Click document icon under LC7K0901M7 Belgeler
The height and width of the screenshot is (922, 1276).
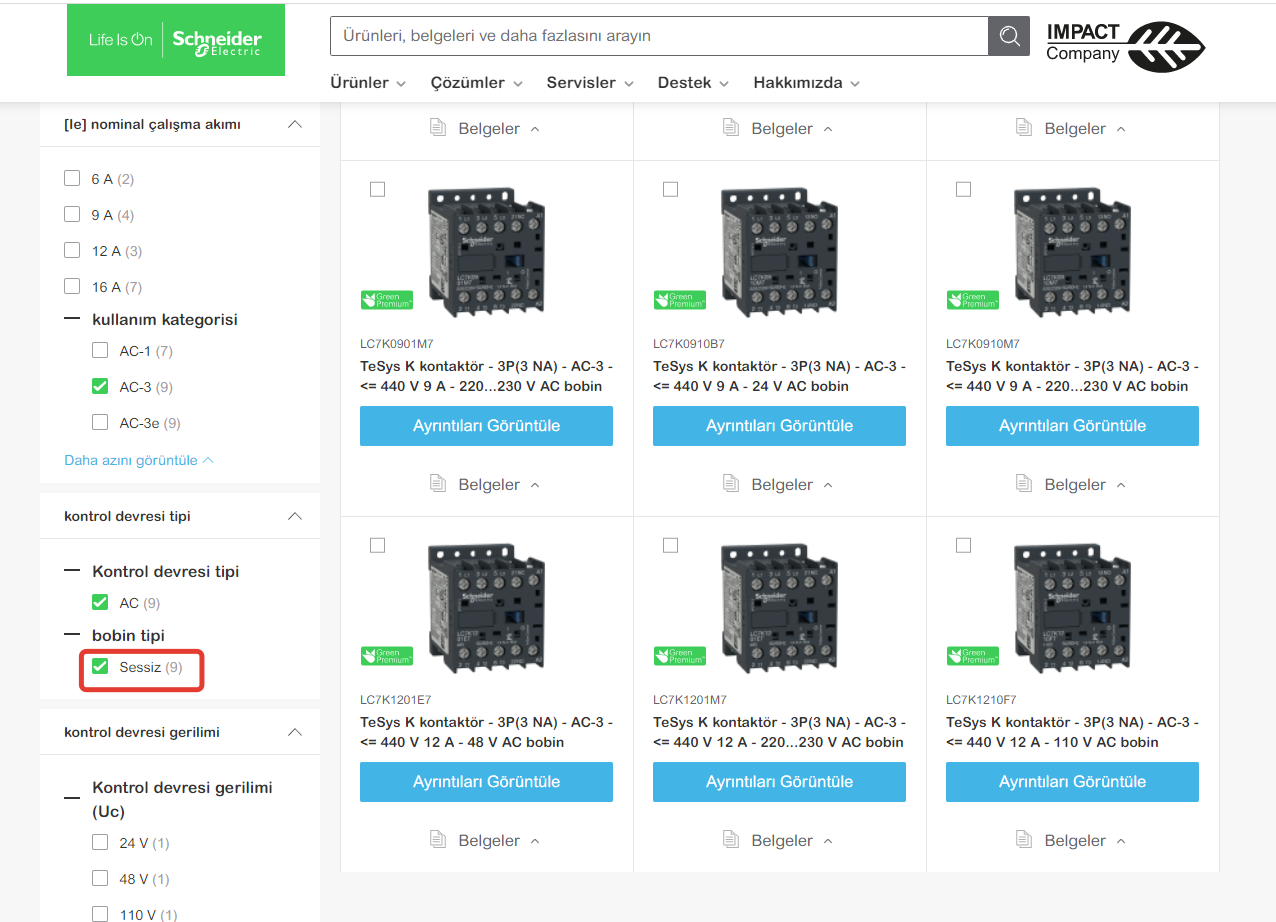437,484
